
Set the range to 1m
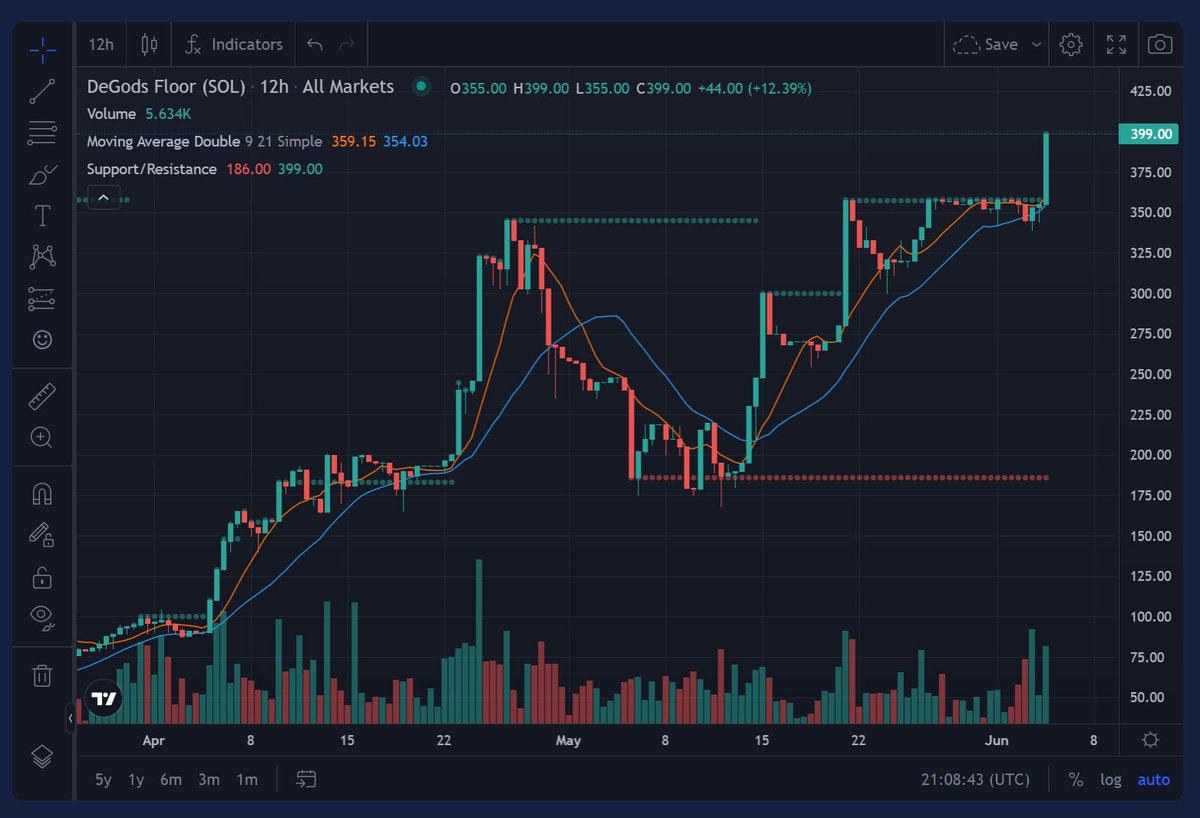[246, 779]
